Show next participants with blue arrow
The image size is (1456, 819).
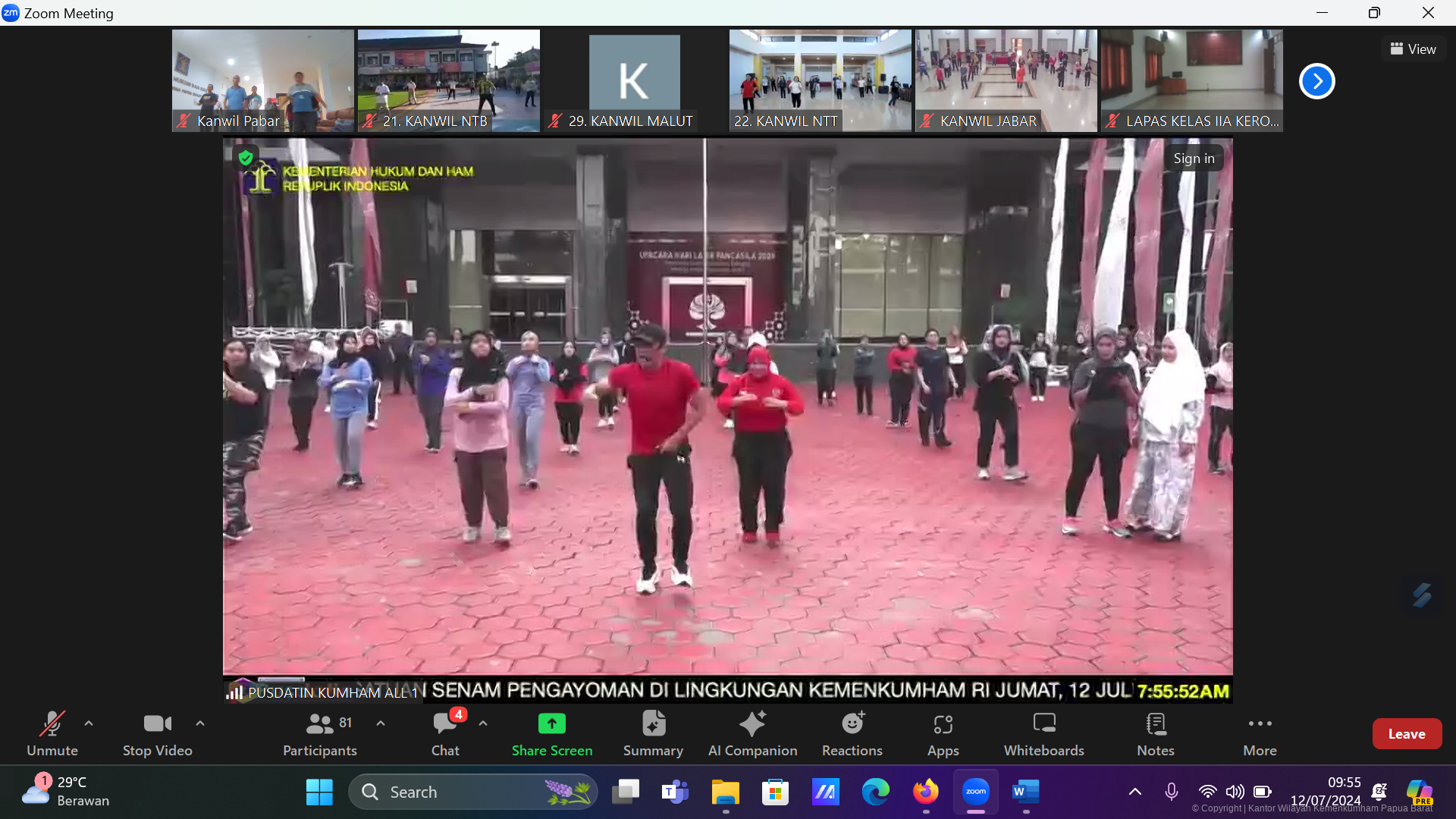tap(1317, 81)
